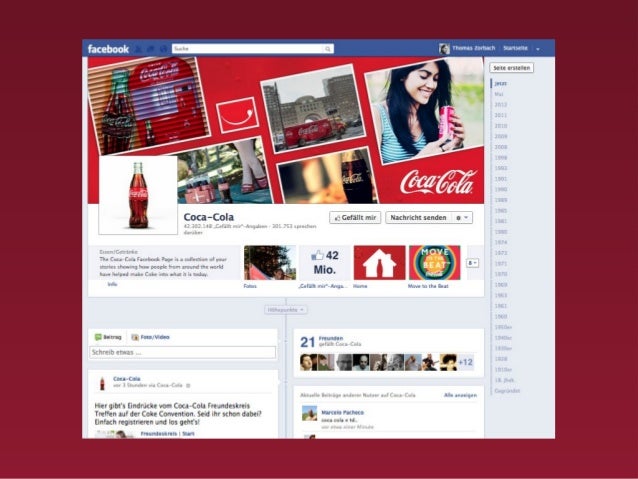Jump to 2010 on timeline

tap(500, 126)
